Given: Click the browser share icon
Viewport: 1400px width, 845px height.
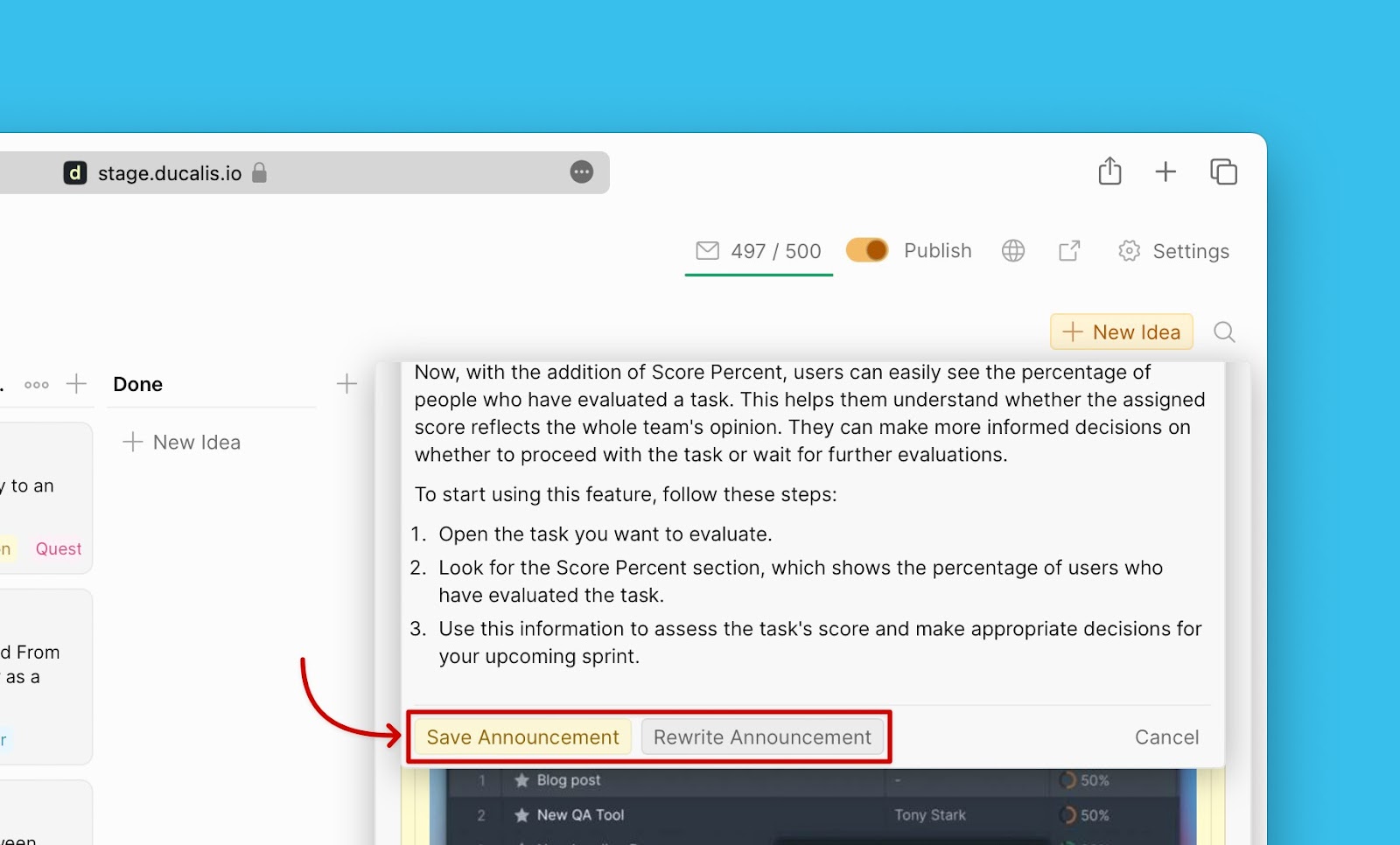Looking at the screenshot, I should 1109,171.
